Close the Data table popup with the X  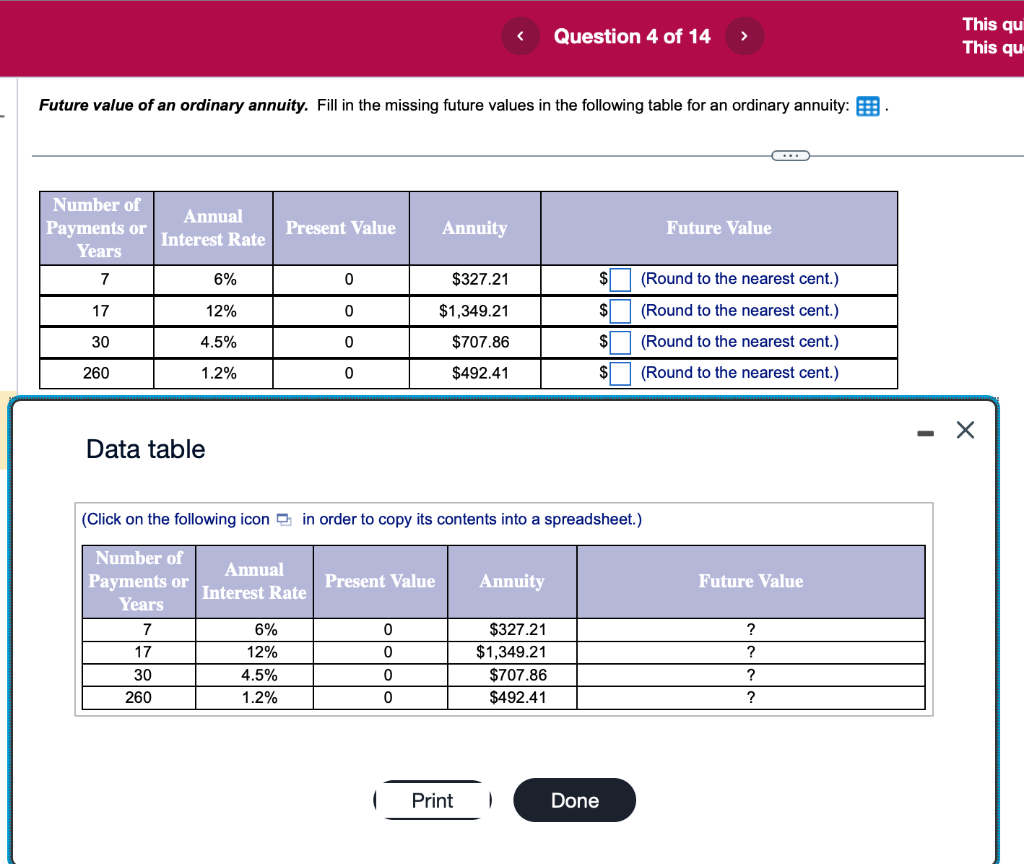(x=964, y=429)
